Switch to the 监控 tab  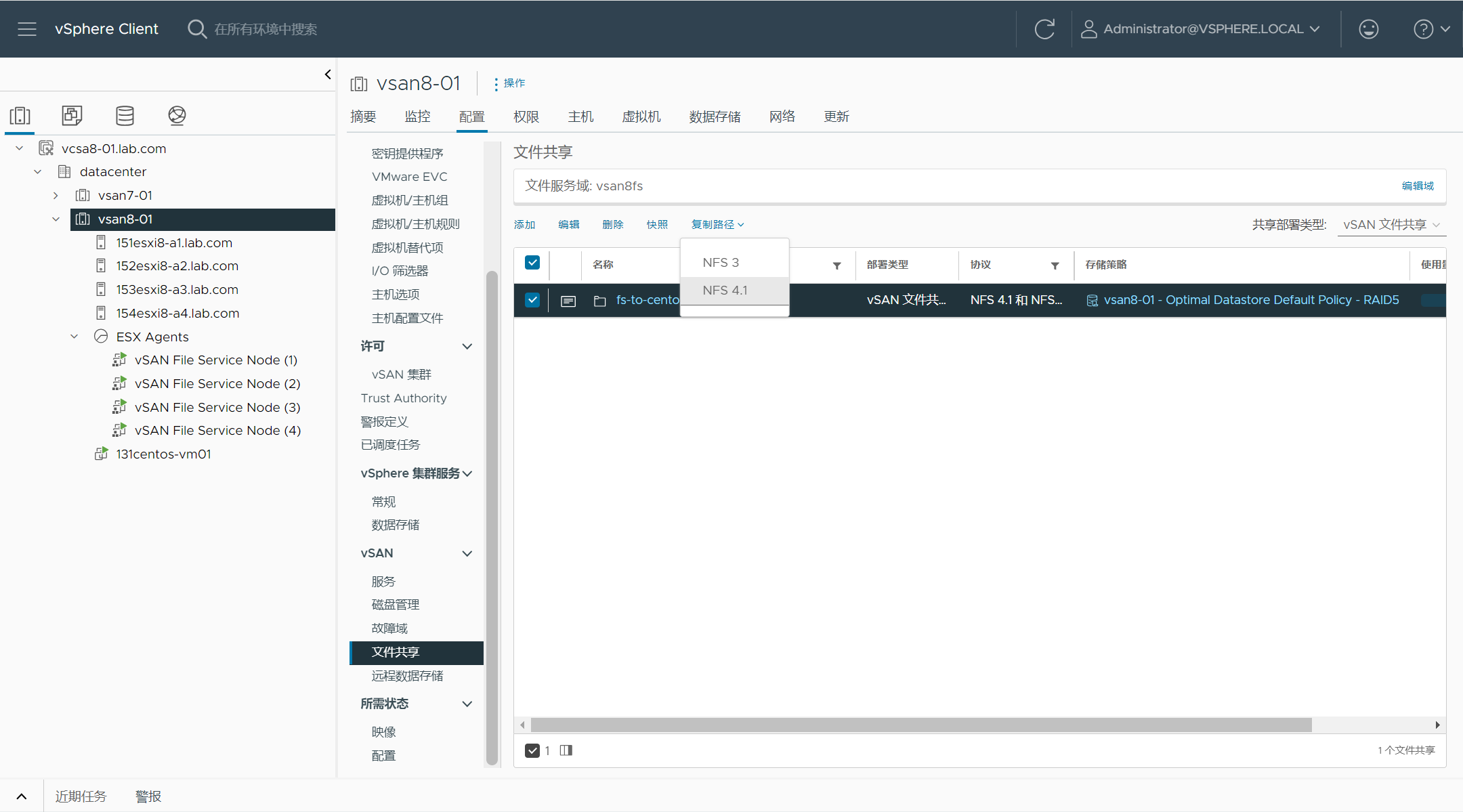point(418,117)
